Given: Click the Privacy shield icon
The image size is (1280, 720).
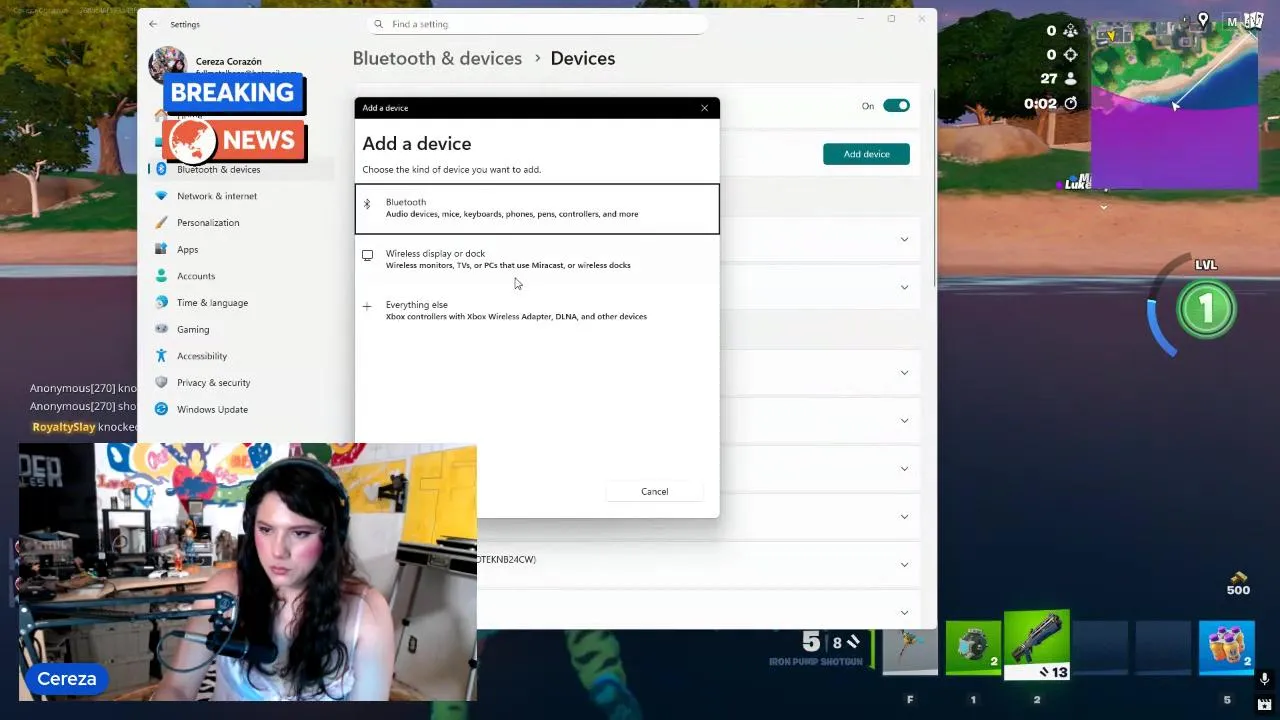Looking at the screenshot, I should pyautogui.click(x=161, y=382).
